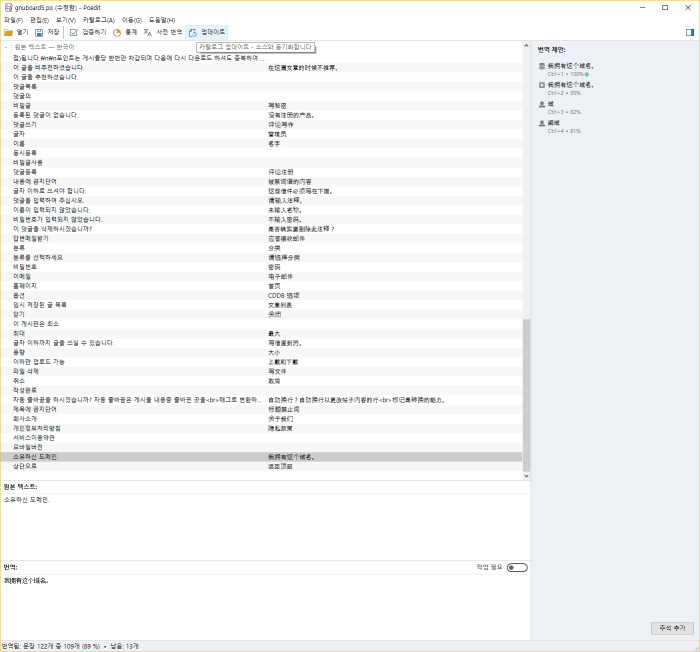Click the Add Comment (주석 추가) button

670,627
